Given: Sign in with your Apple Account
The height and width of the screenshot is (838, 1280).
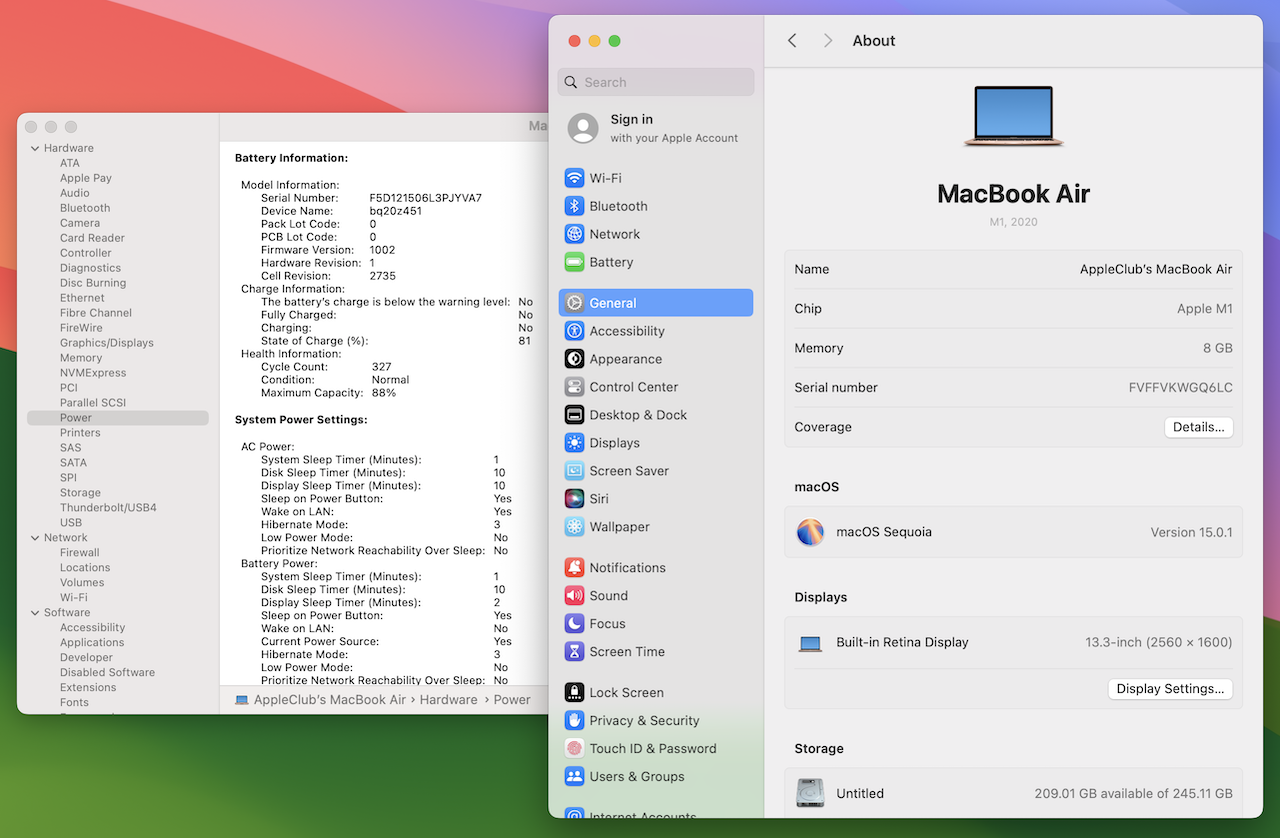Looking at the screenshot, I should click(x=655, y=128).
